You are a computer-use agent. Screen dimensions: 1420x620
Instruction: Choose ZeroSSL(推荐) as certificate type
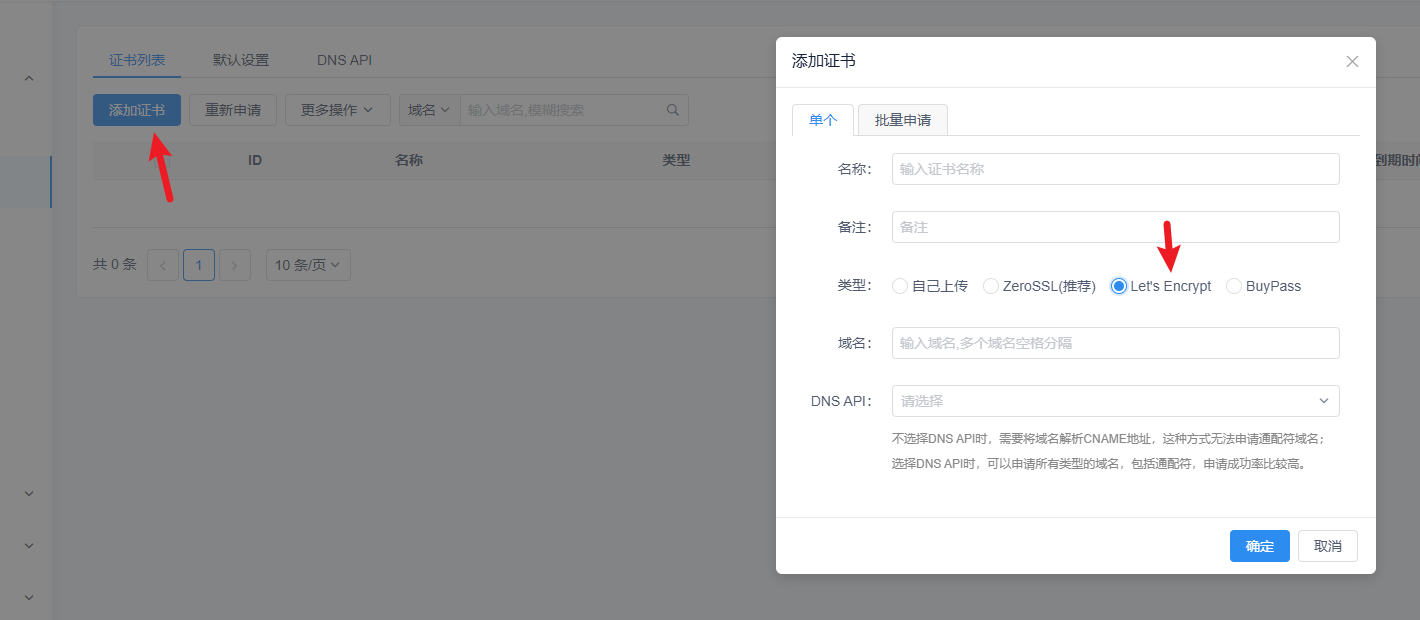tap(990, 286)
